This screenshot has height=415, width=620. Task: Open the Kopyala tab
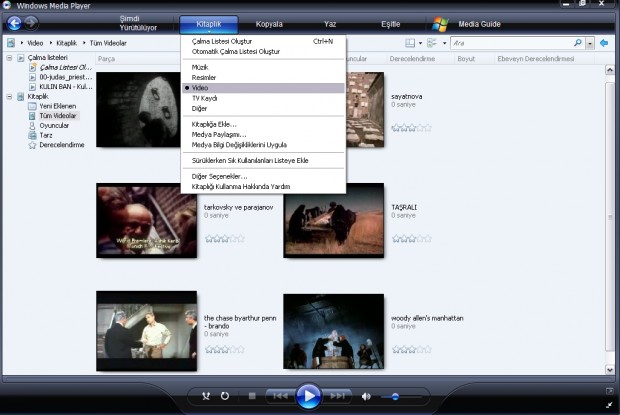(x=269, y=24)
